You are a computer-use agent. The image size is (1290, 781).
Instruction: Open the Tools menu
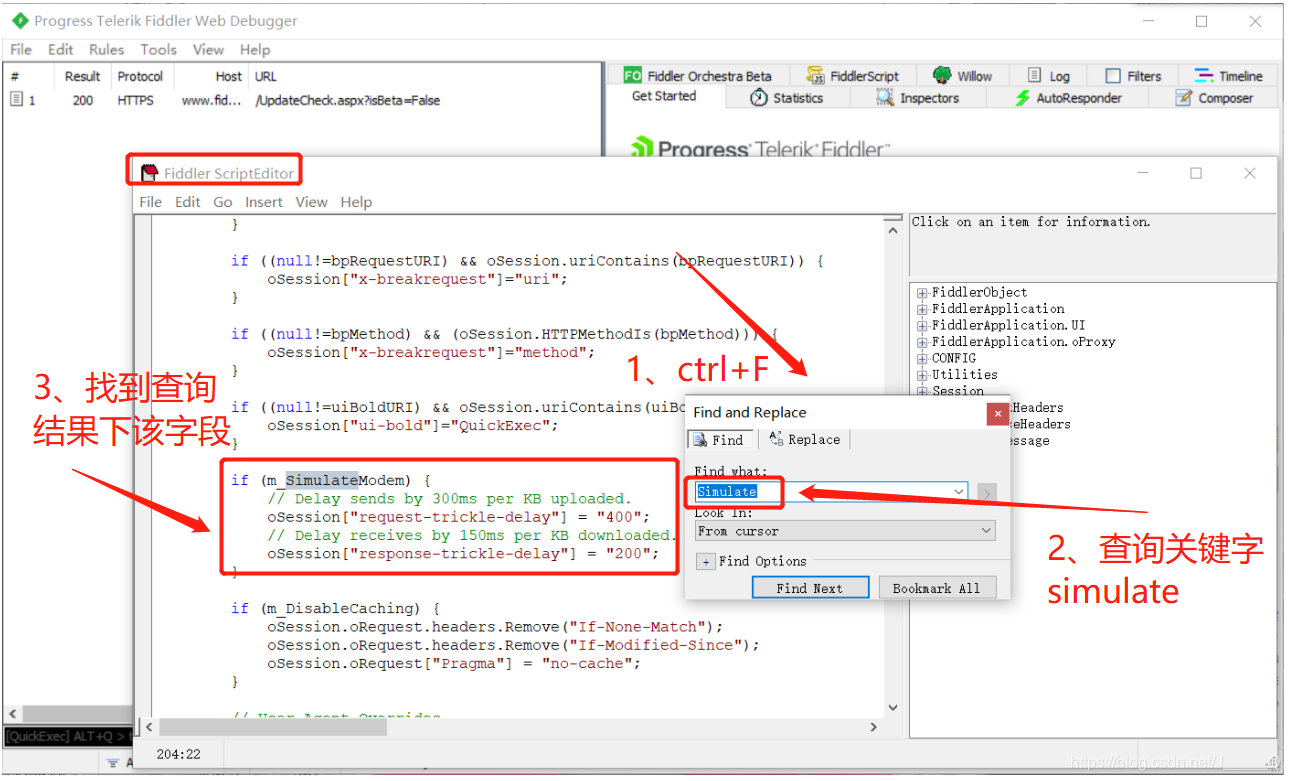158,49
